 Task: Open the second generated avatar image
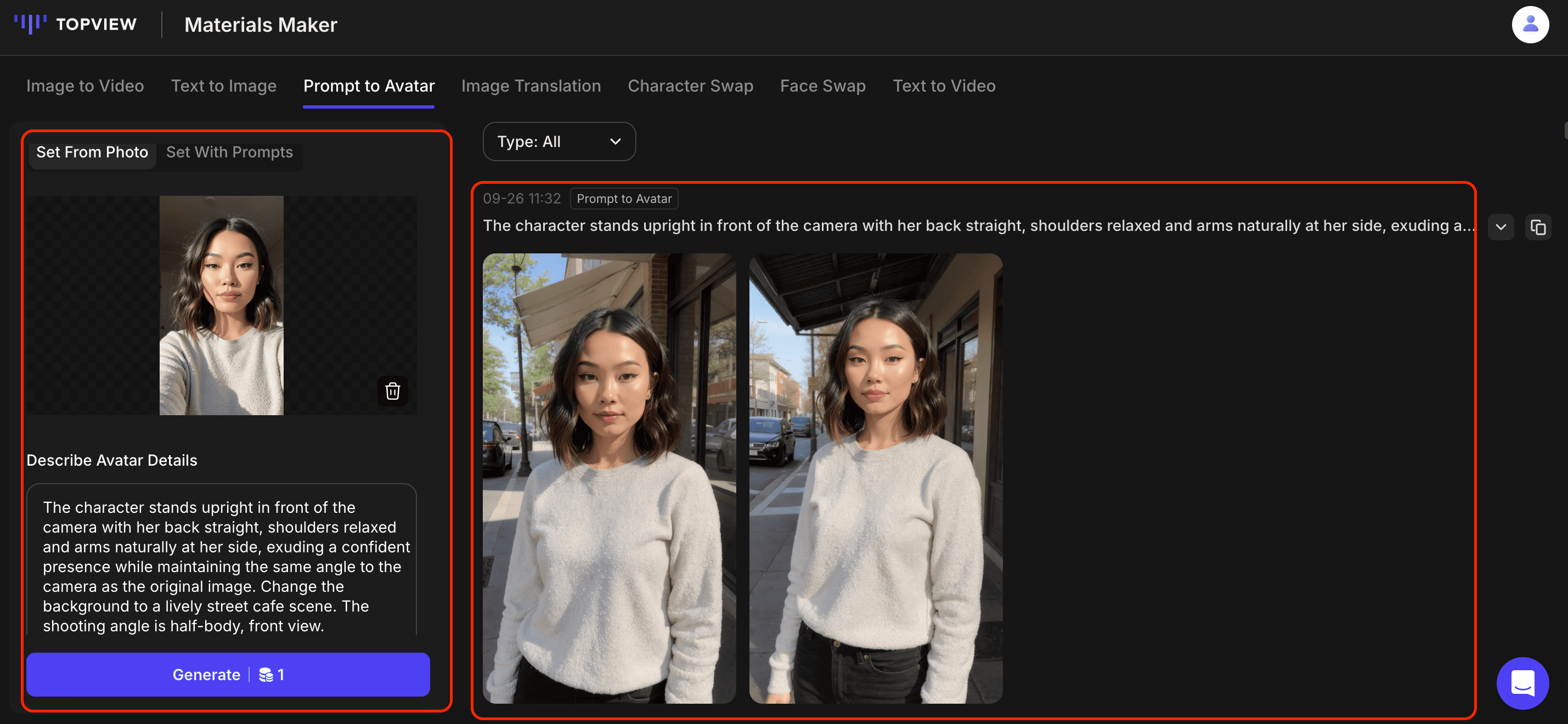pos(875,478)
